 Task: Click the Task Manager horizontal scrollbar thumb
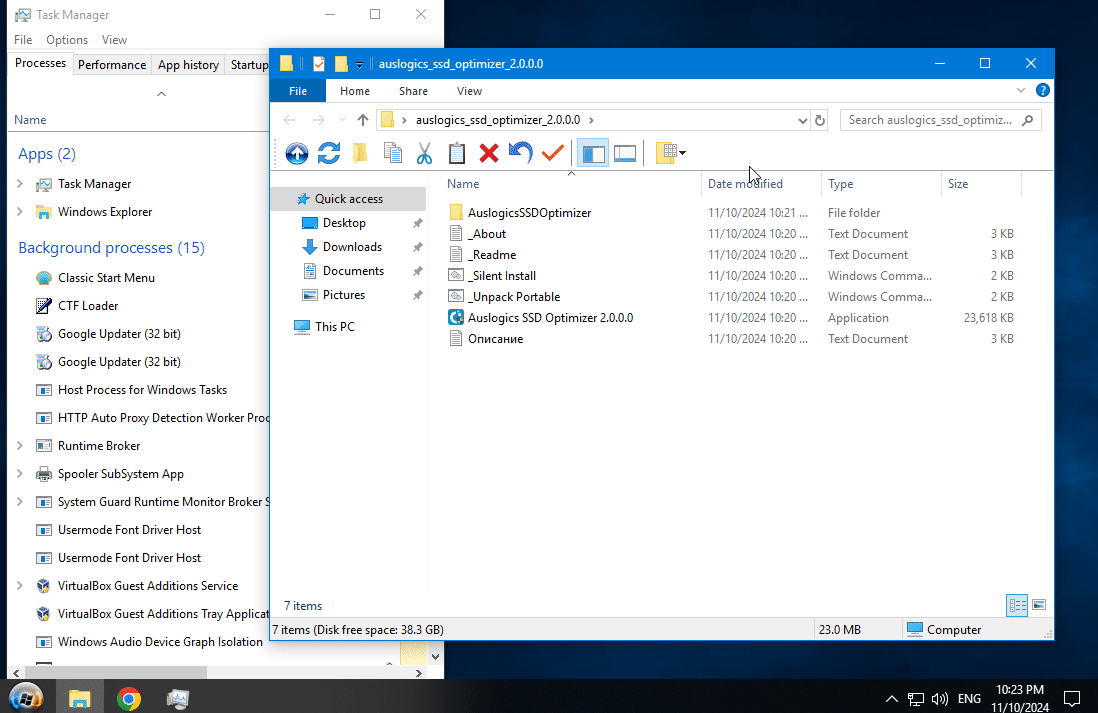click(x=114, y=673)
